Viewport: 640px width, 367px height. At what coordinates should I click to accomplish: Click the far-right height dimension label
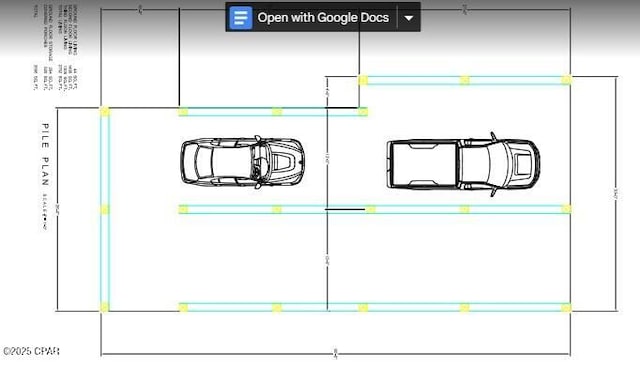pos(616,194)
